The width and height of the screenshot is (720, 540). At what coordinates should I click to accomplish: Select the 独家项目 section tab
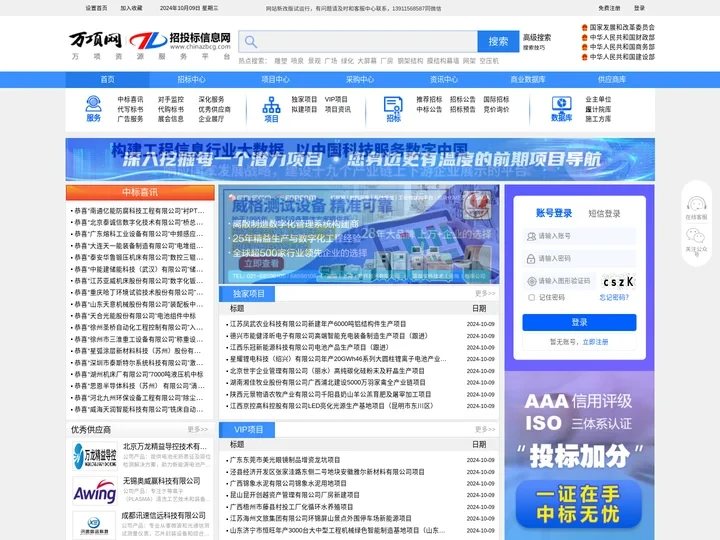[248, 294]
